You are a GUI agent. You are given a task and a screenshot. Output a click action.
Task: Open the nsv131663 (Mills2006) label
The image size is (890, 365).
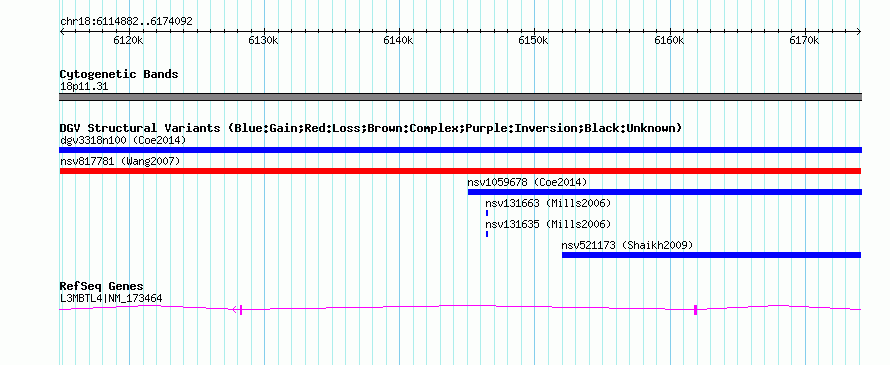[548, 203]
